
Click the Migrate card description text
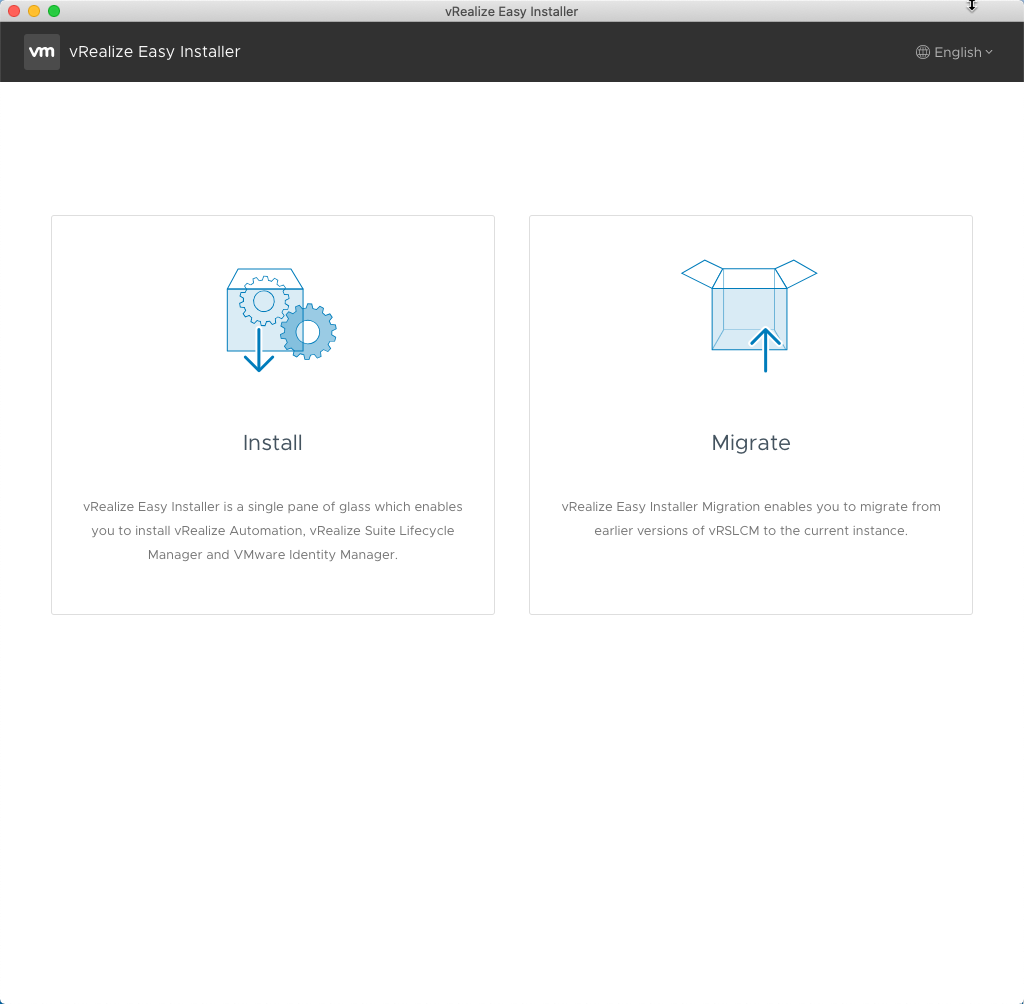(x=750, y=519)
